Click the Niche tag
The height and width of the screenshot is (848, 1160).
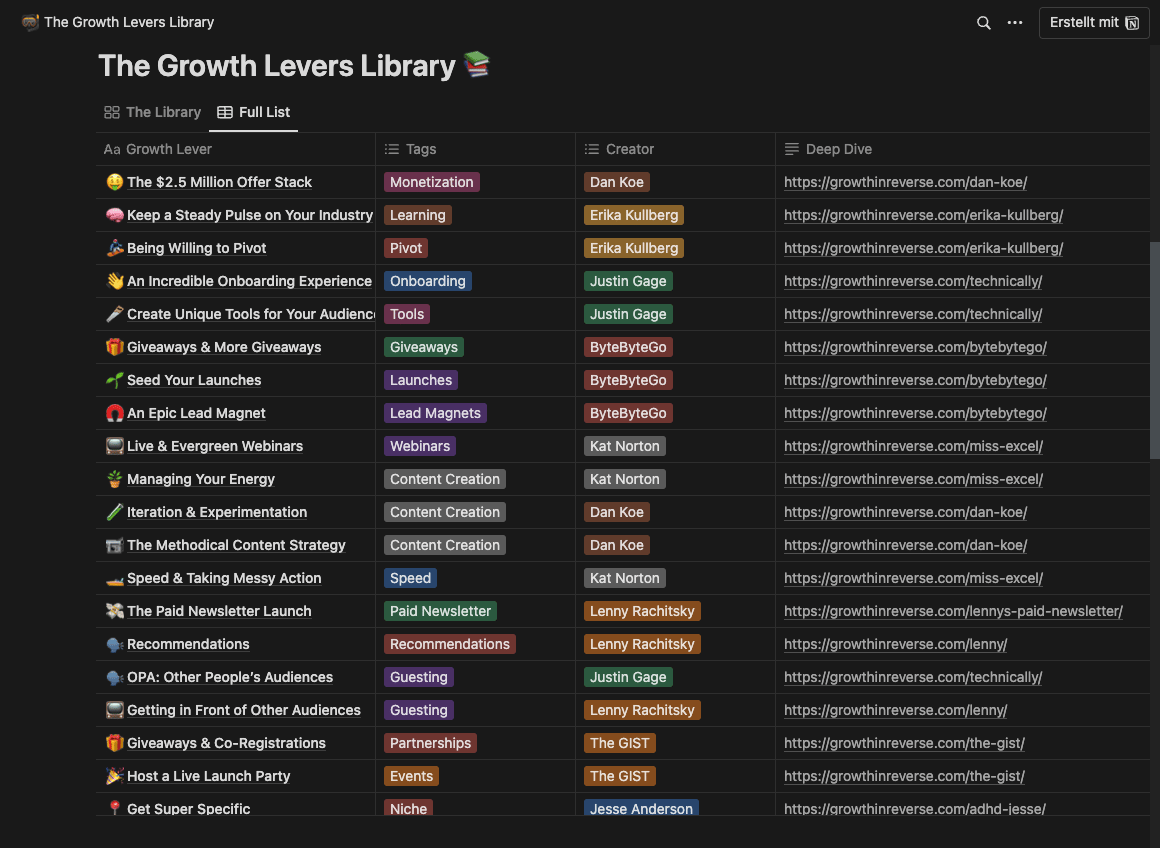[408, 808]
